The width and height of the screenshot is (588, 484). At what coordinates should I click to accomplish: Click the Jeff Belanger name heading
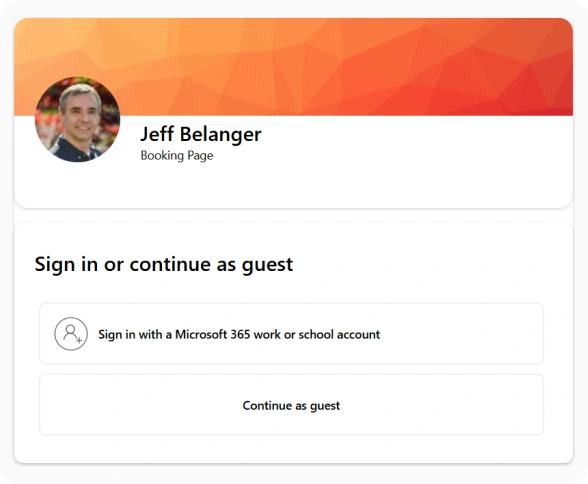tap(201, 134)
